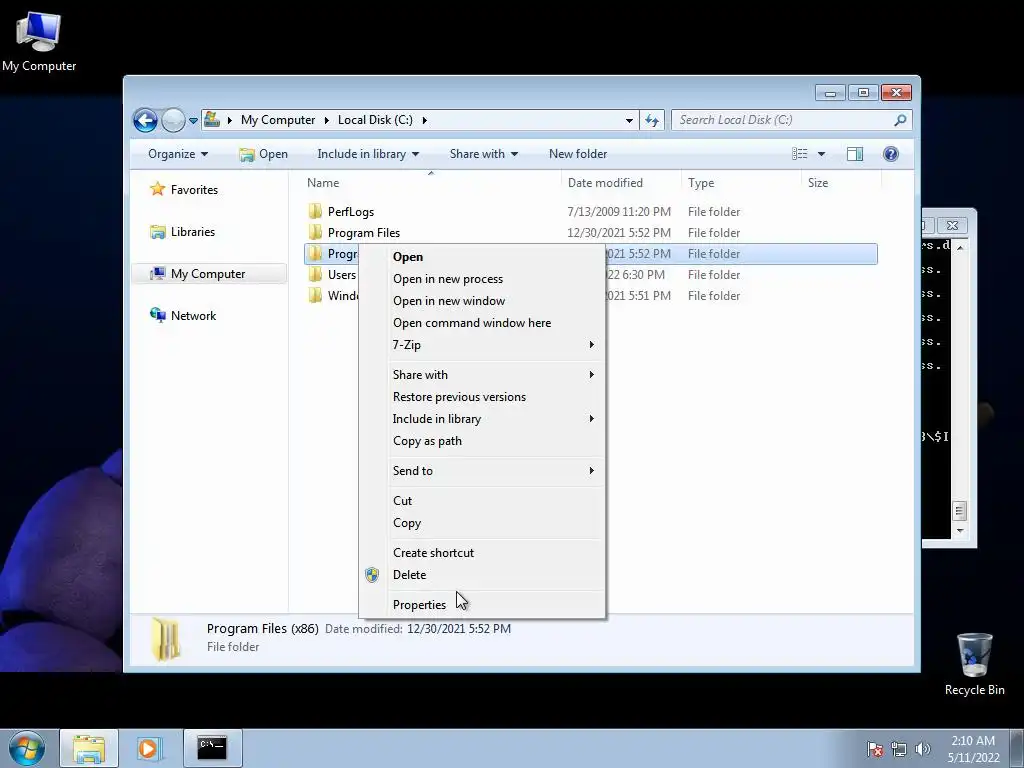Click the computer icon in address bar
This screenshot has width=1024, height=768.
(x=212, y=120)
